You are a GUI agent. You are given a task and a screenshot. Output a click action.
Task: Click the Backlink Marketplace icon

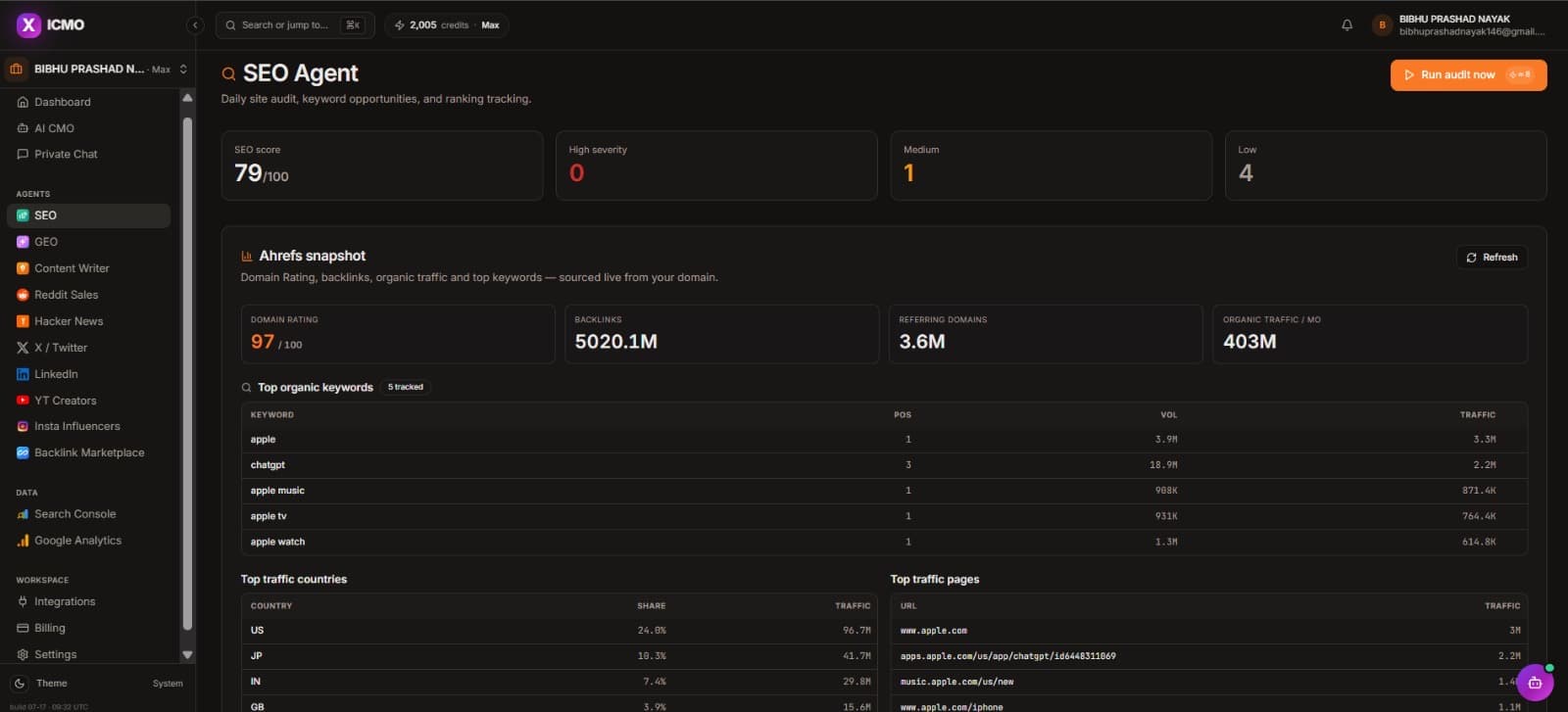coord(23,452)
